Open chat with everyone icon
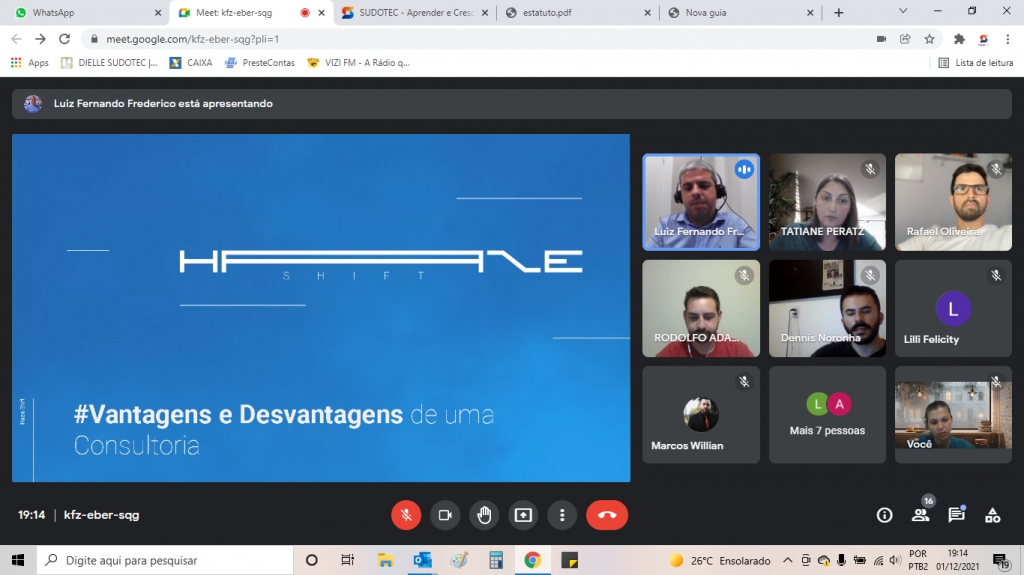The image size is (1024, 575). (x=957, y=515)
